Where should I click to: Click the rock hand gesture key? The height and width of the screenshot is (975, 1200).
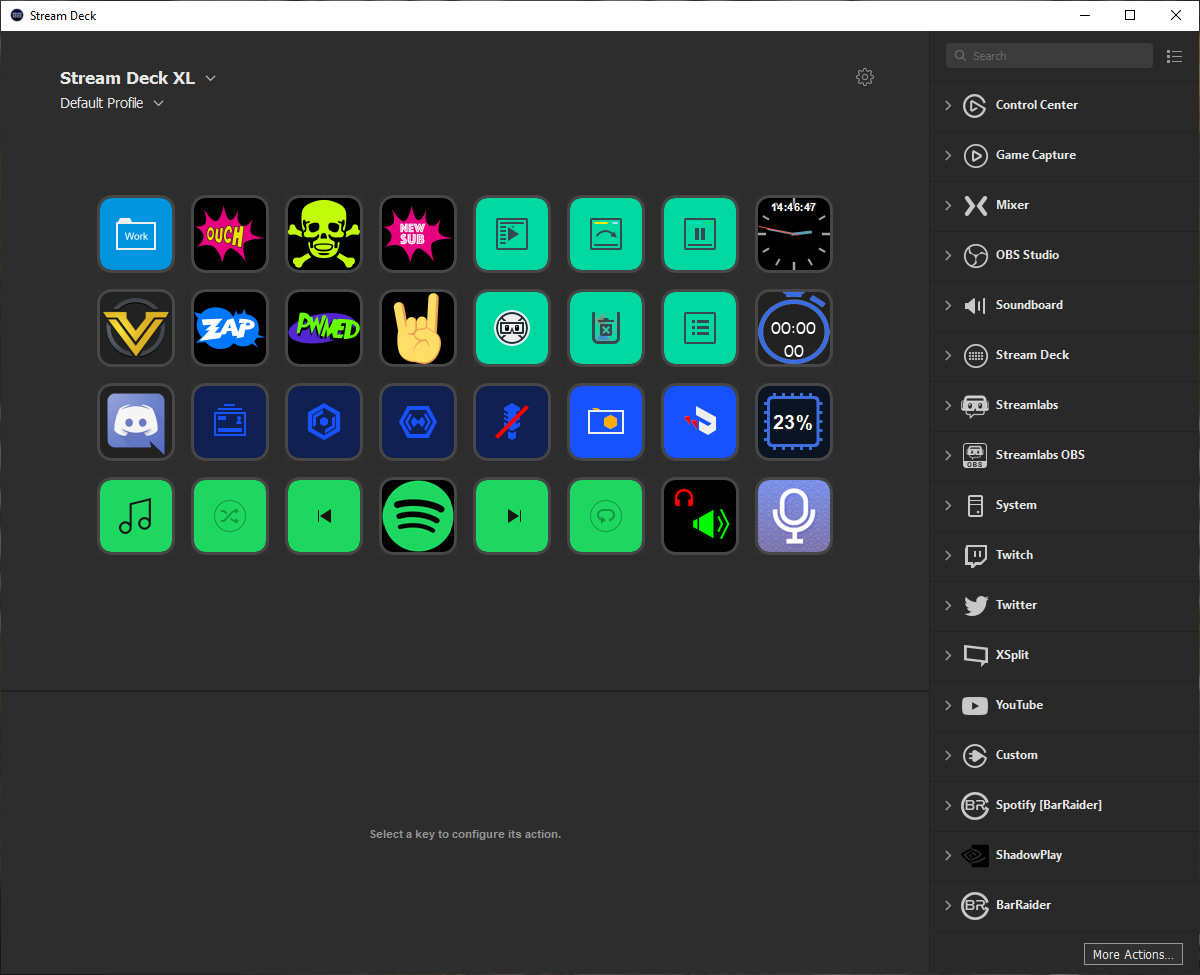418,328
